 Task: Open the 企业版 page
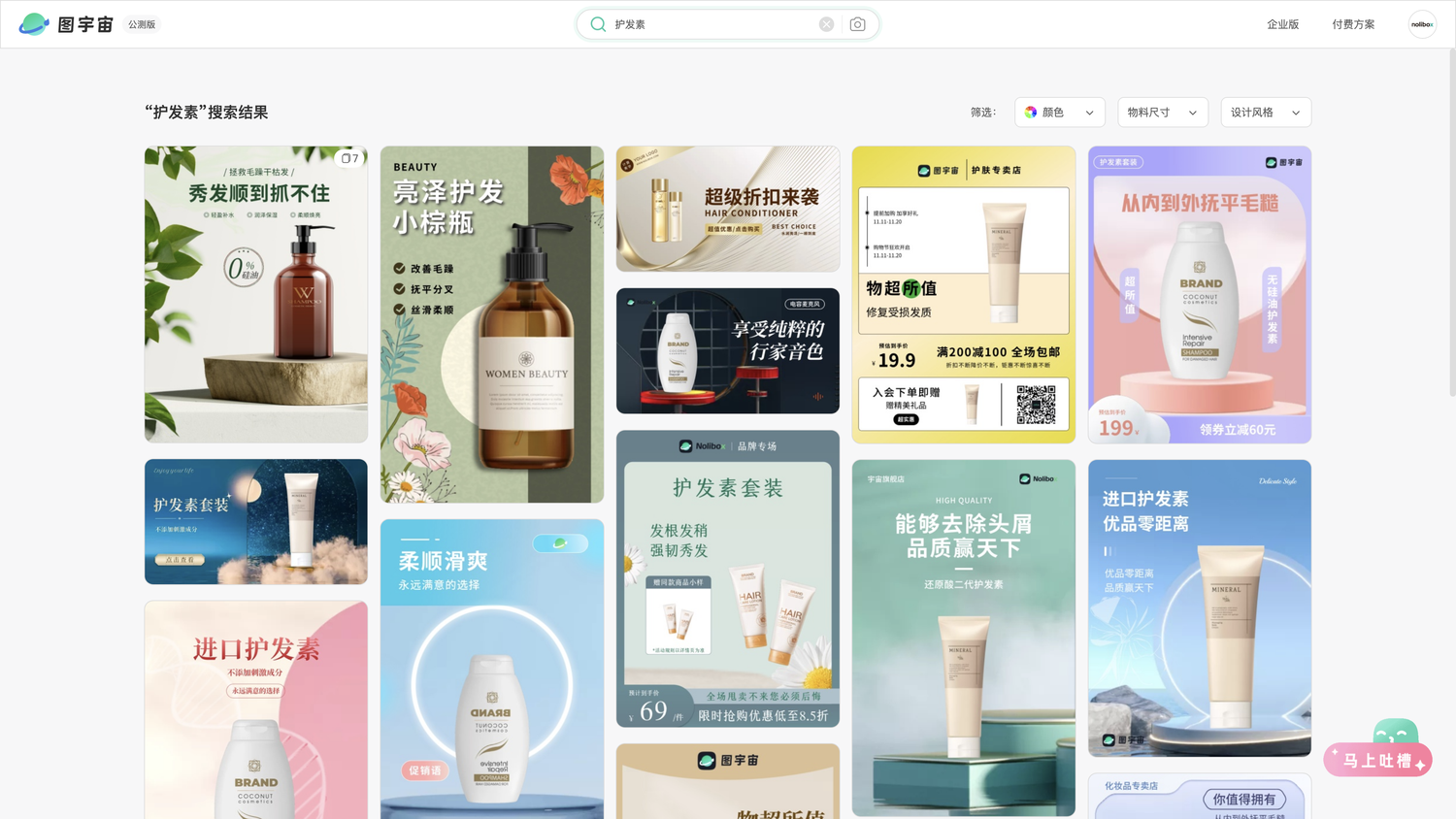click(1282, 24)
